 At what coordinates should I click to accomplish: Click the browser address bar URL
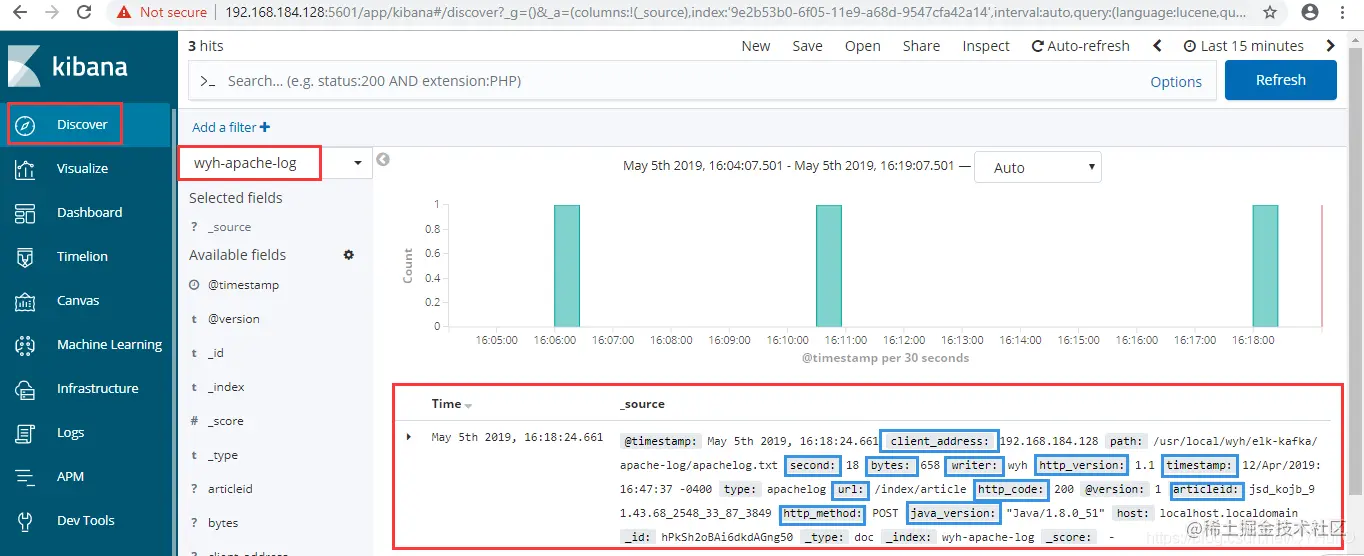[x=735, y=13]
